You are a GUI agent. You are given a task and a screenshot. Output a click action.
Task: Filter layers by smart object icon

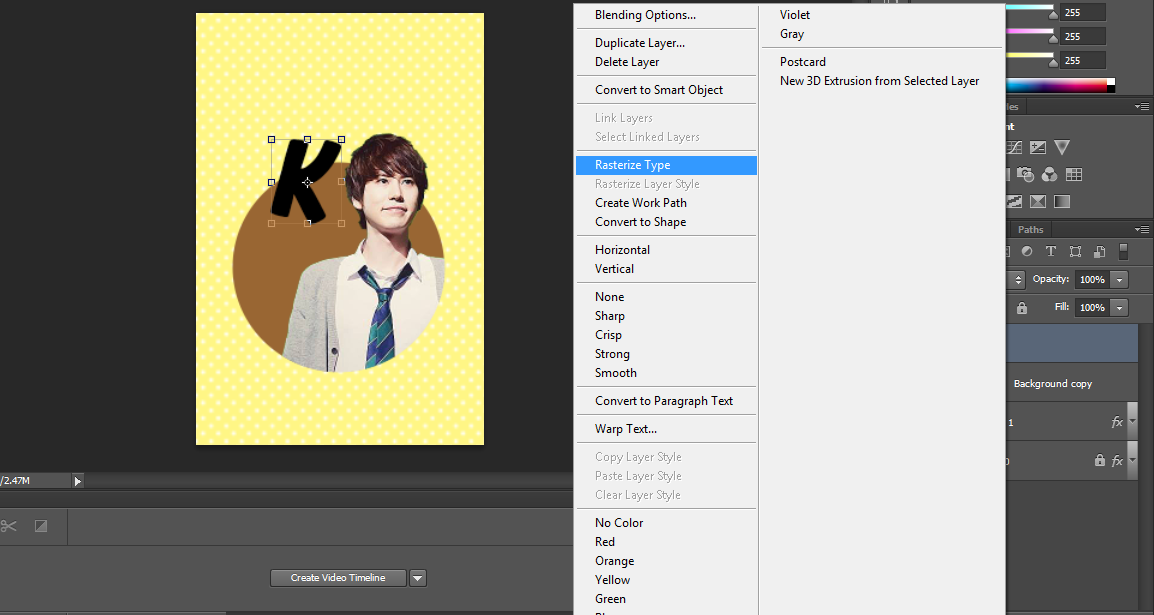point(1099,252)
